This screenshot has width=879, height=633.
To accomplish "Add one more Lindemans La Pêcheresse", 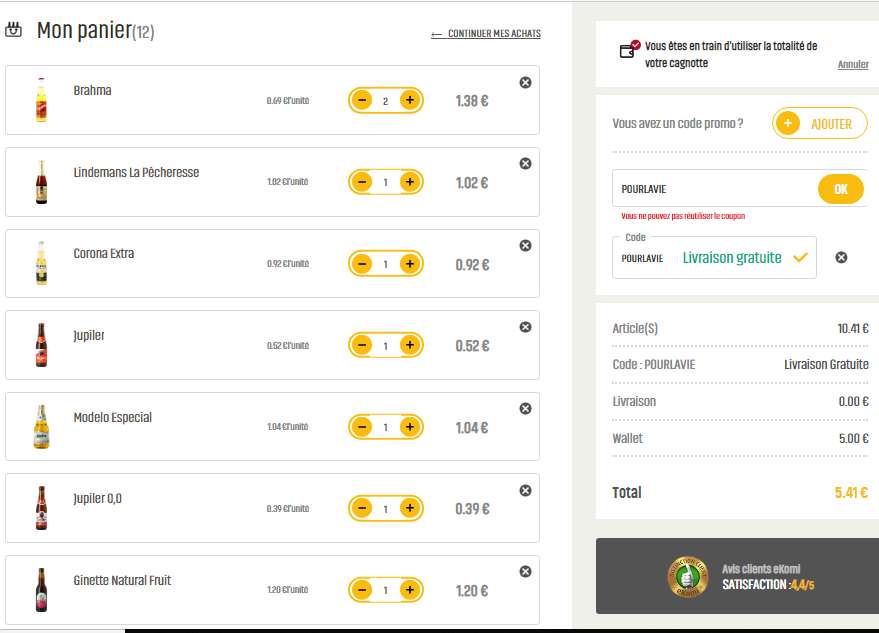I will (409, 182).
